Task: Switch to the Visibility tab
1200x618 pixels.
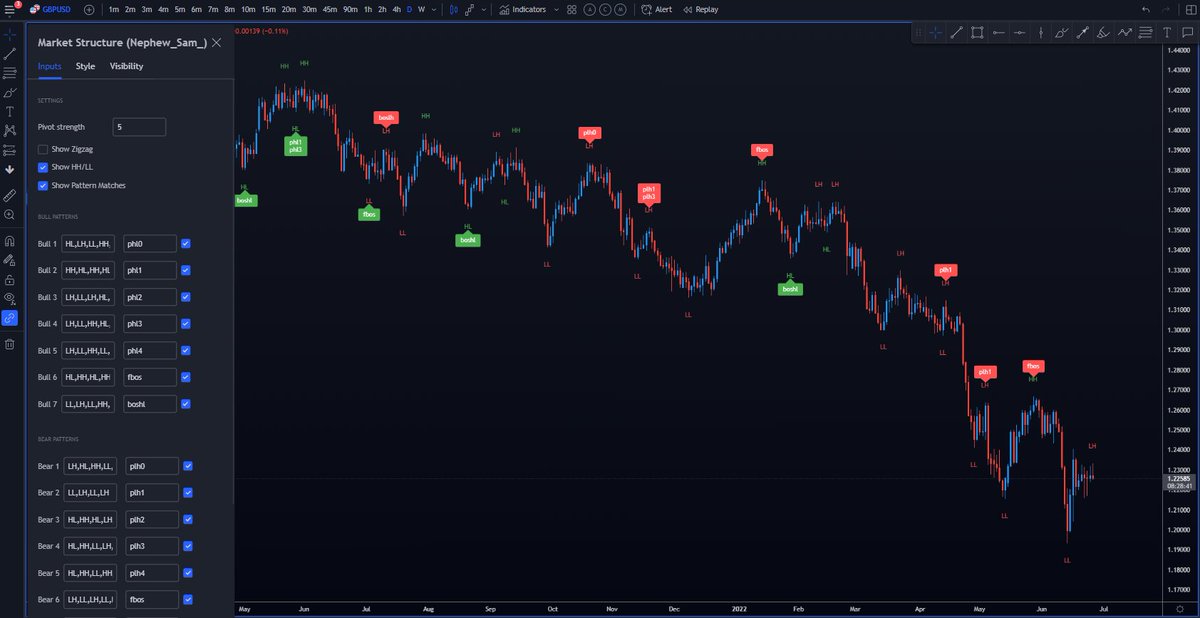Action: (x=126, y=66)
